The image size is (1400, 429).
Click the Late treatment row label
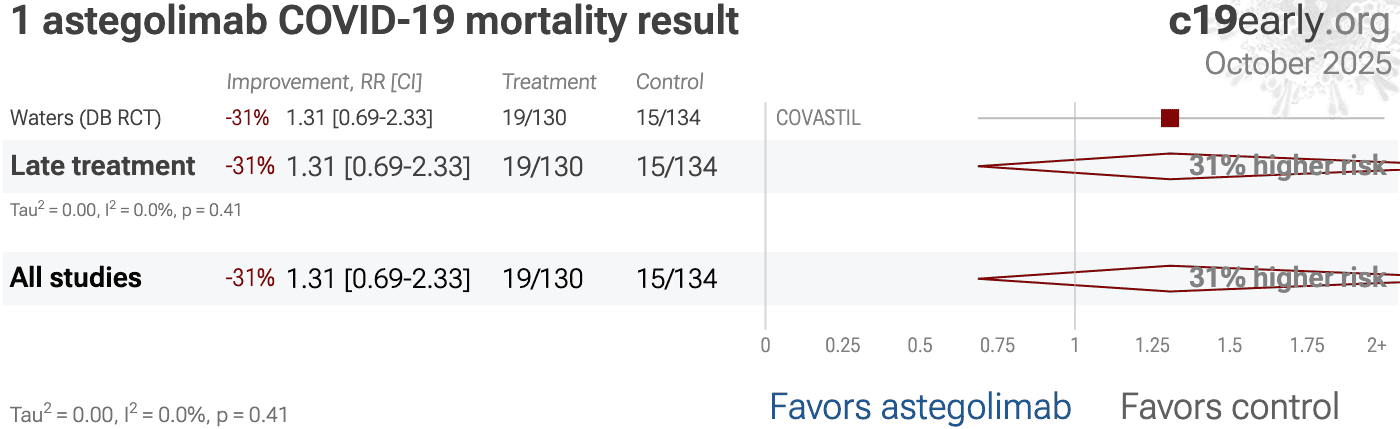[x=103, y=166]
